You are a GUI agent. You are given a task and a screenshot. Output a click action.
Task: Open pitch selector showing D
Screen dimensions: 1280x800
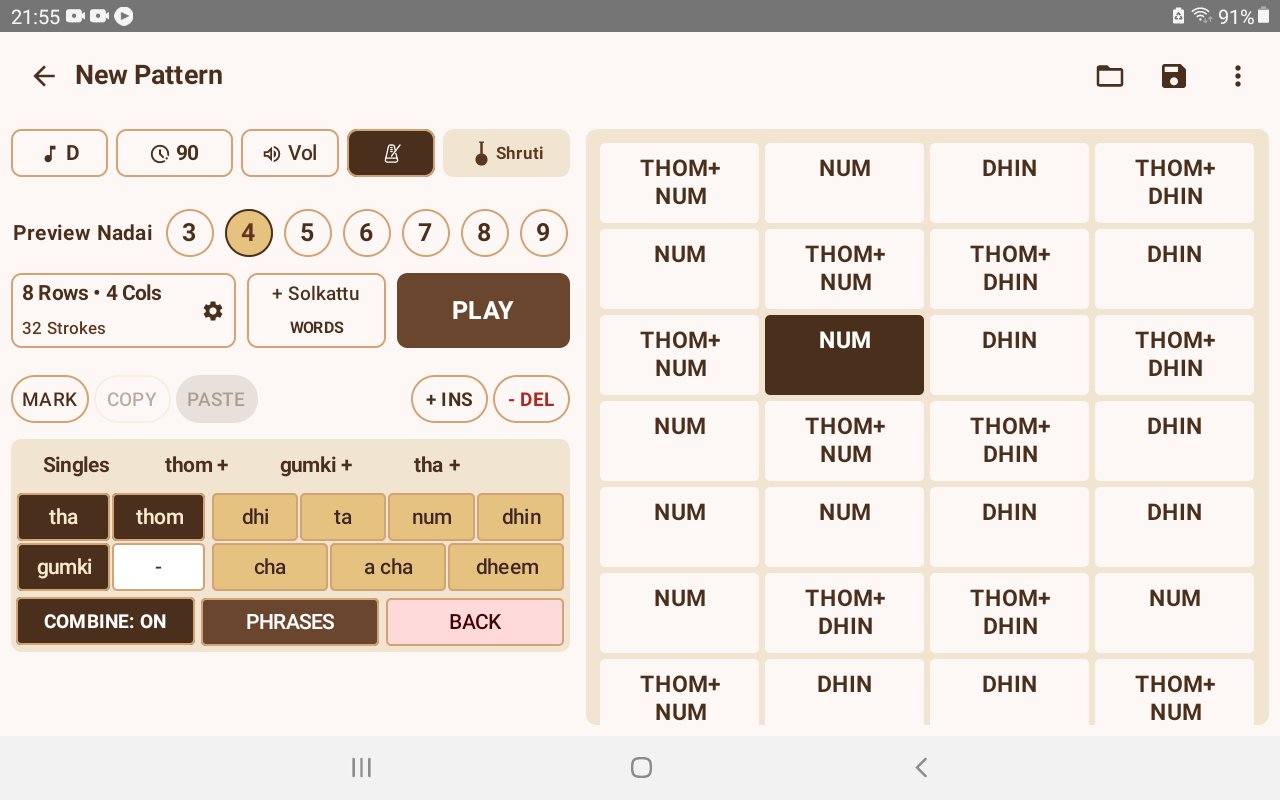(60, 153)
